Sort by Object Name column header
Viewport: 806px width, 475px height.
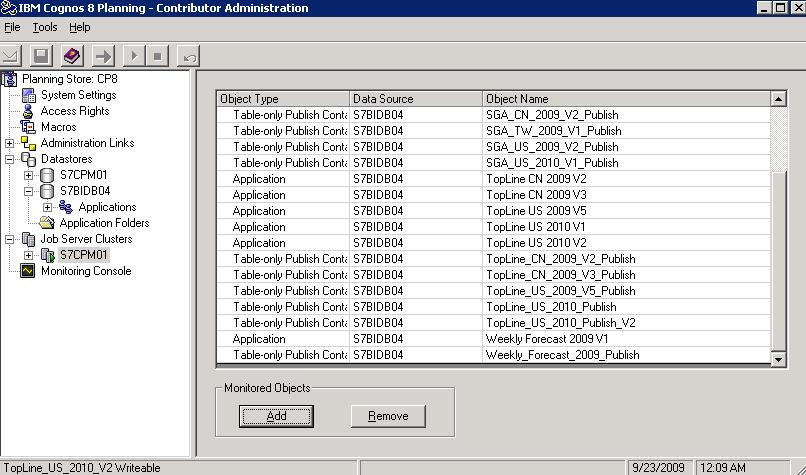click(627, 99)
